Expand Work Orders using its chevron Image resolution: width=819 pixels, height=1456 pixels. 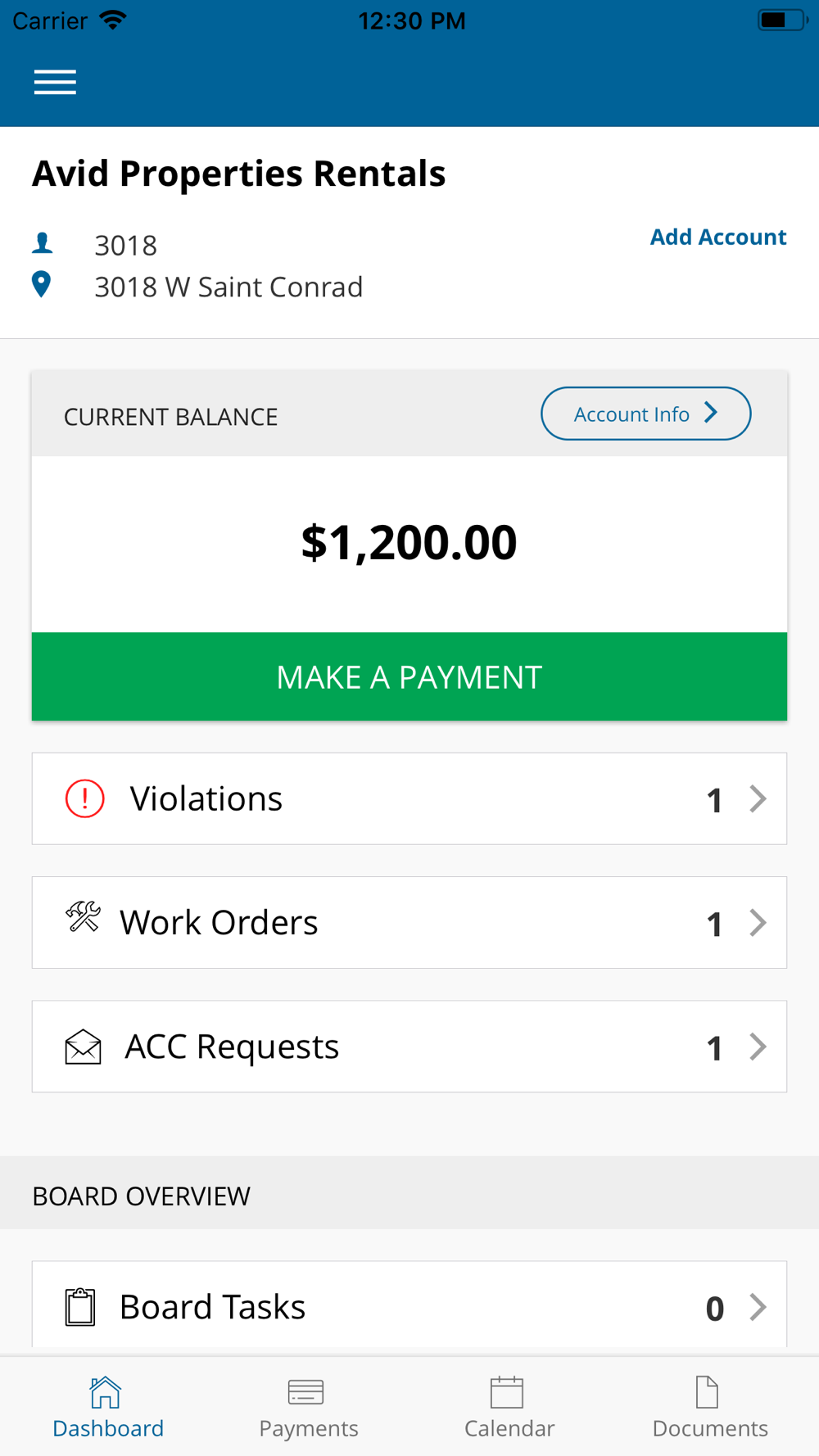pyautogui.click(x=758, y=923)
